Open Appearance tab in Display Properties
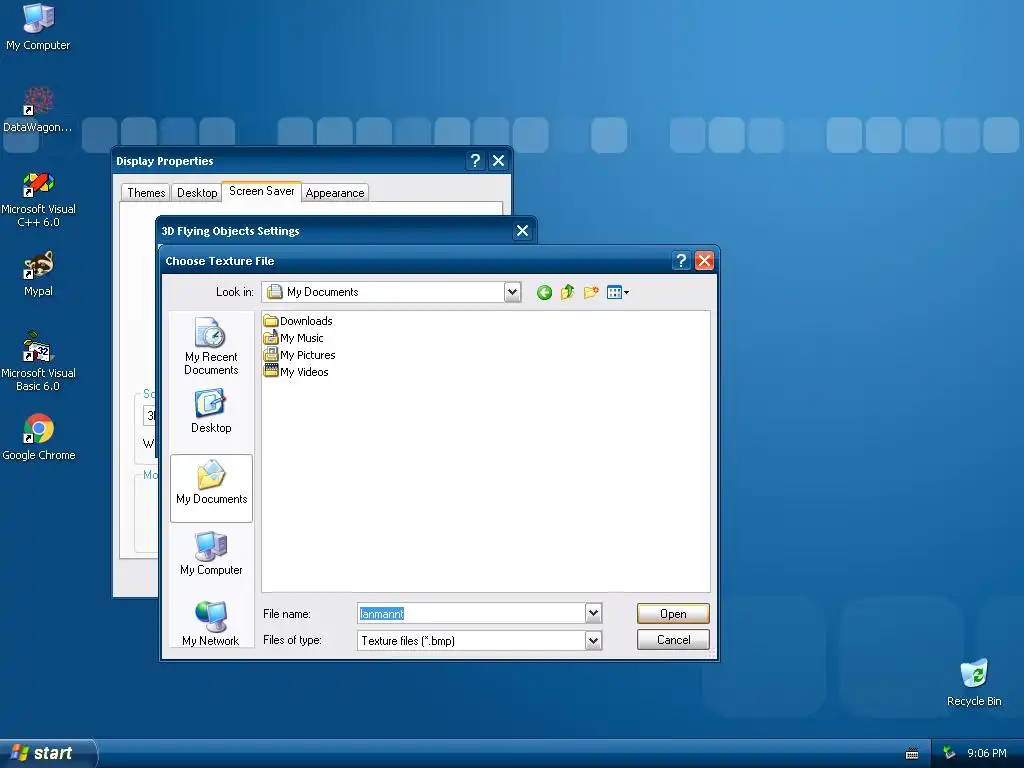Screen dimensions: 1024x768 point(334,193)
